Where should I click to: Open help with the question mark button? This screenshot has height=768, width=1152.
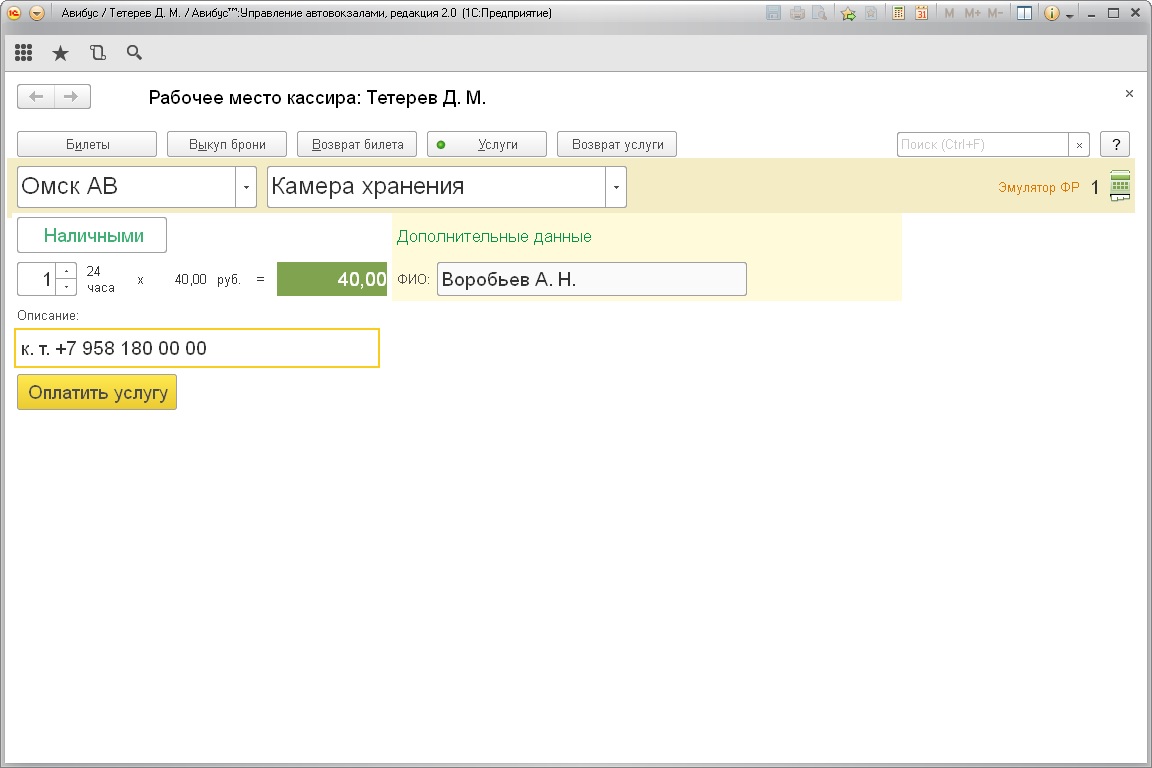1115,144
